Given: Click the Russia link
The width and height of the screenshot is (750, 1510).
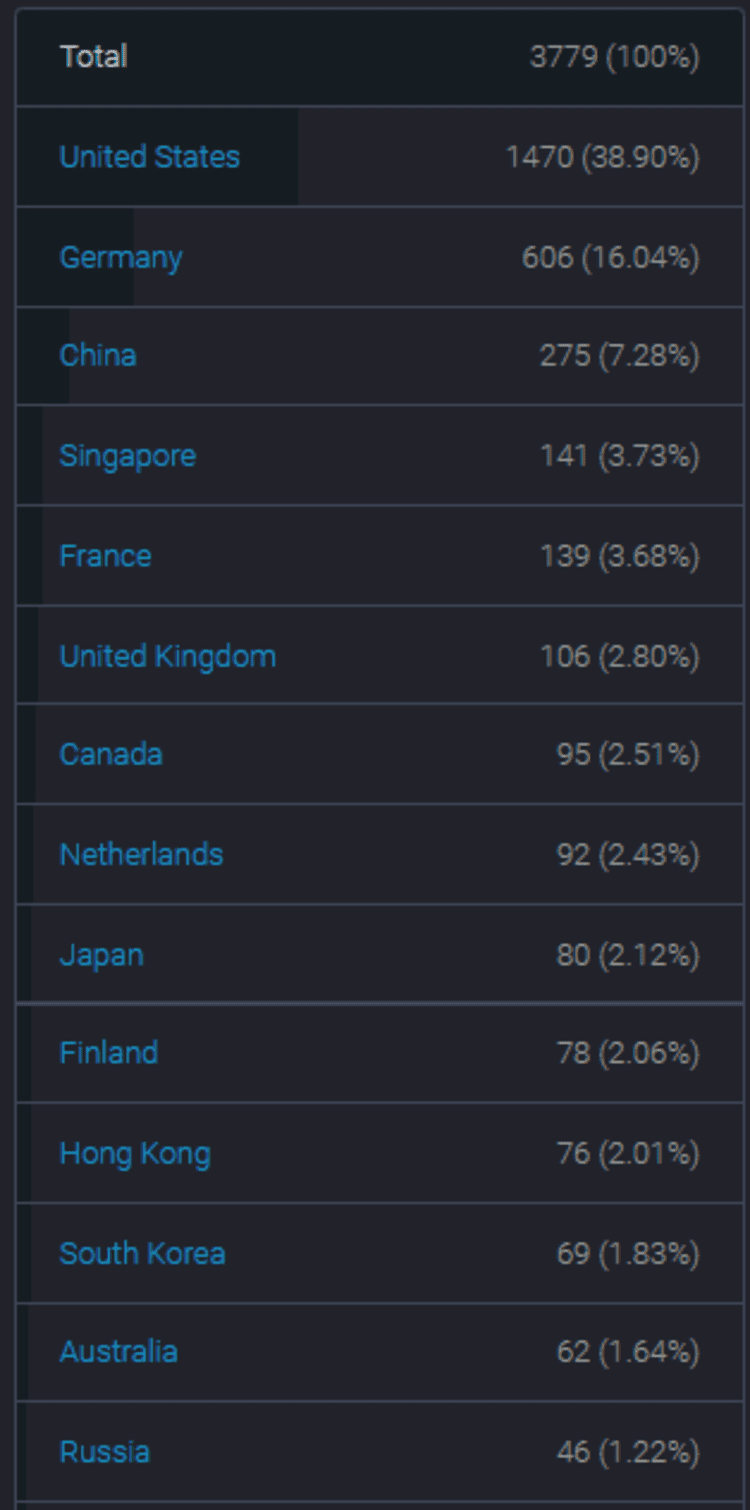Looking at the screenshot, I should [104, 1452].
